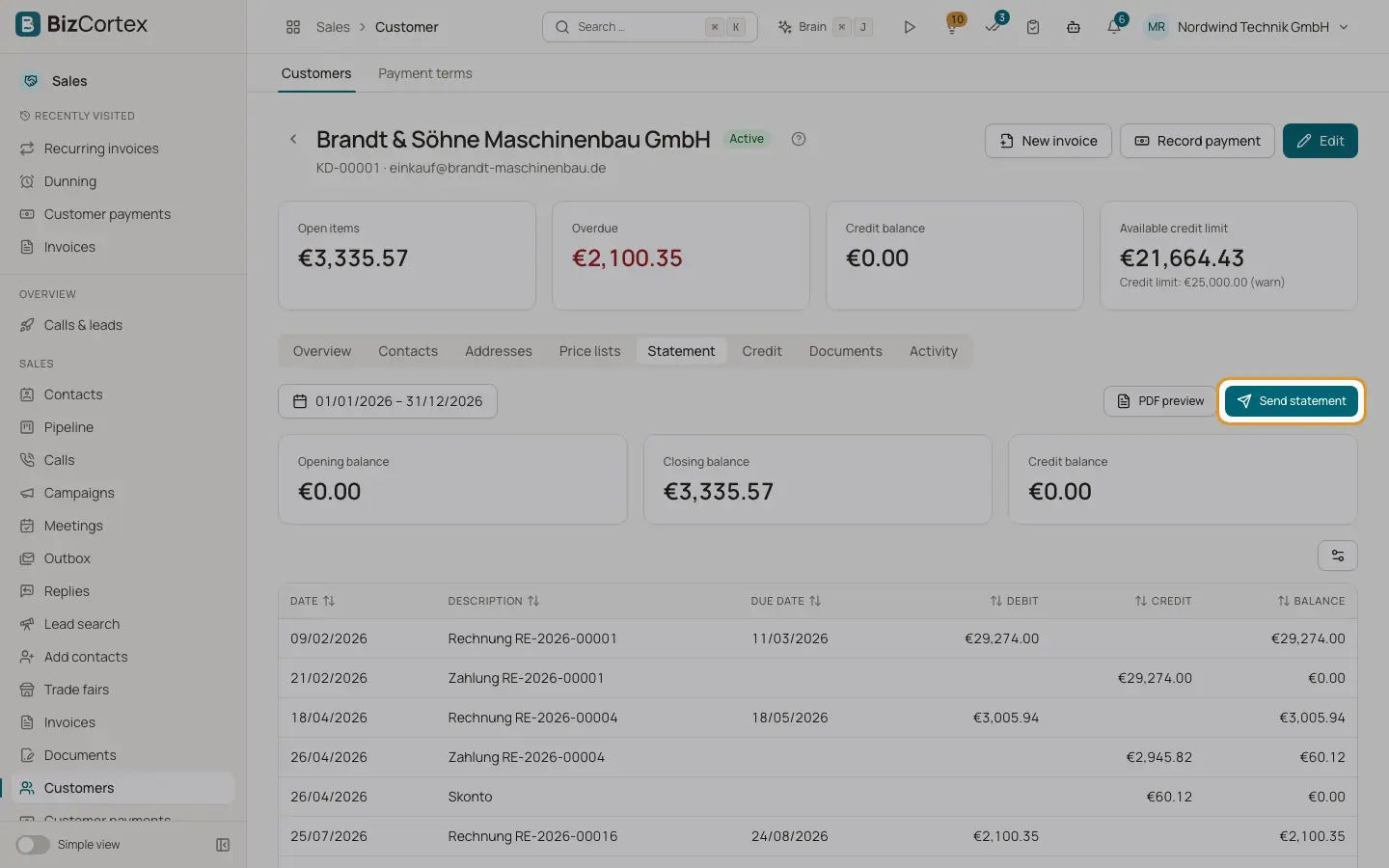This screenshot has width=1389, height=868.
Task: Select the Activity tab
Action: point(934,351)
